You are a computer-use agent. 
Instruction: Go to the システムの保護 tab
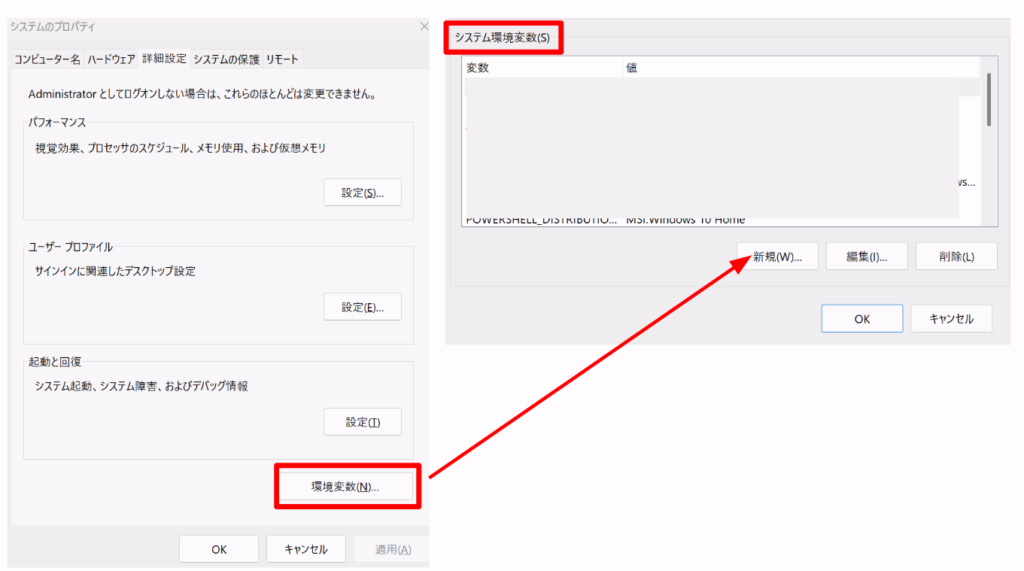pos(226,59)
